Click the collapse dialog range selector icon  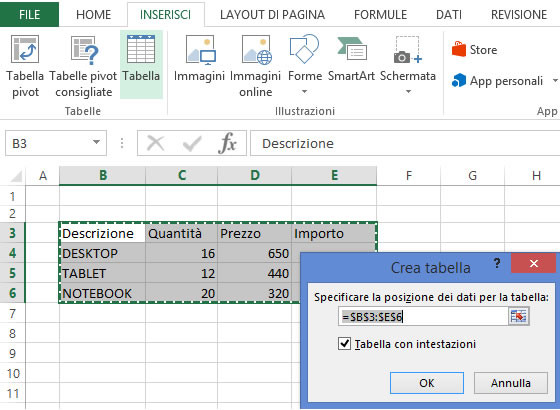(519, 317)
